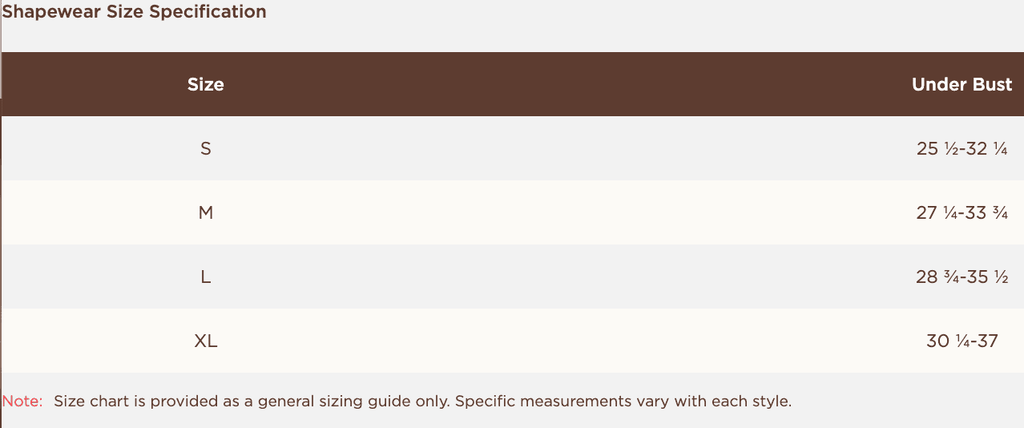Click the 27 ¼ lower value for M
The height and width of the screenshot is (428, 1024).
point(937,213)
